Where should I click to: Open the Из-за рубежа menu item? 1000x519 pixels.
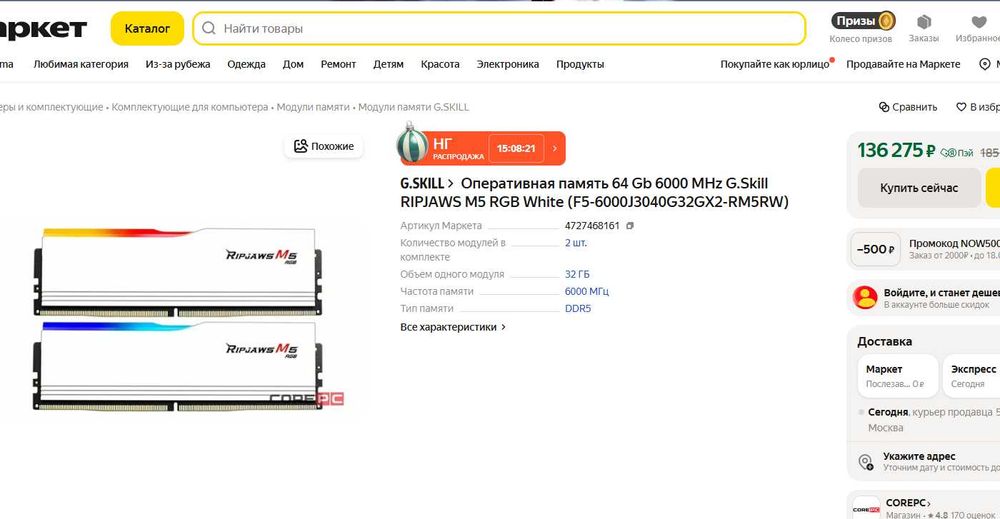tap(178, 64)
